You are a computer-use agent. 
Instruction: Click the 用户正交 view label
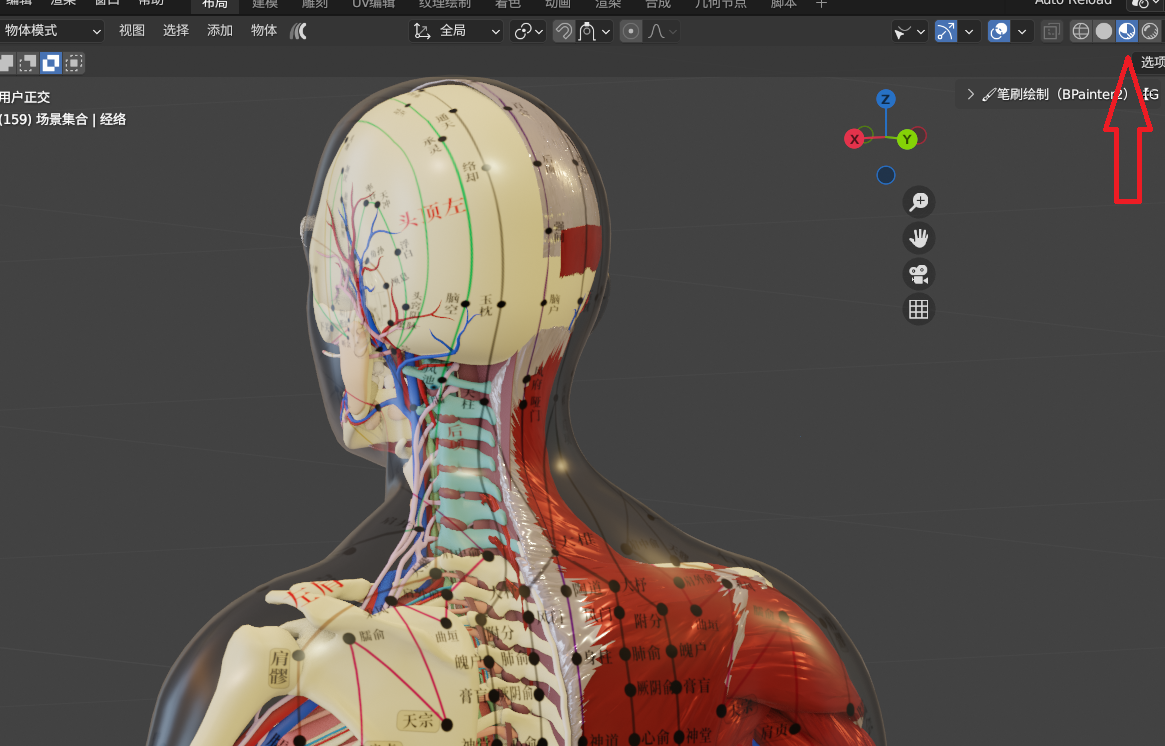coord(25,97)
